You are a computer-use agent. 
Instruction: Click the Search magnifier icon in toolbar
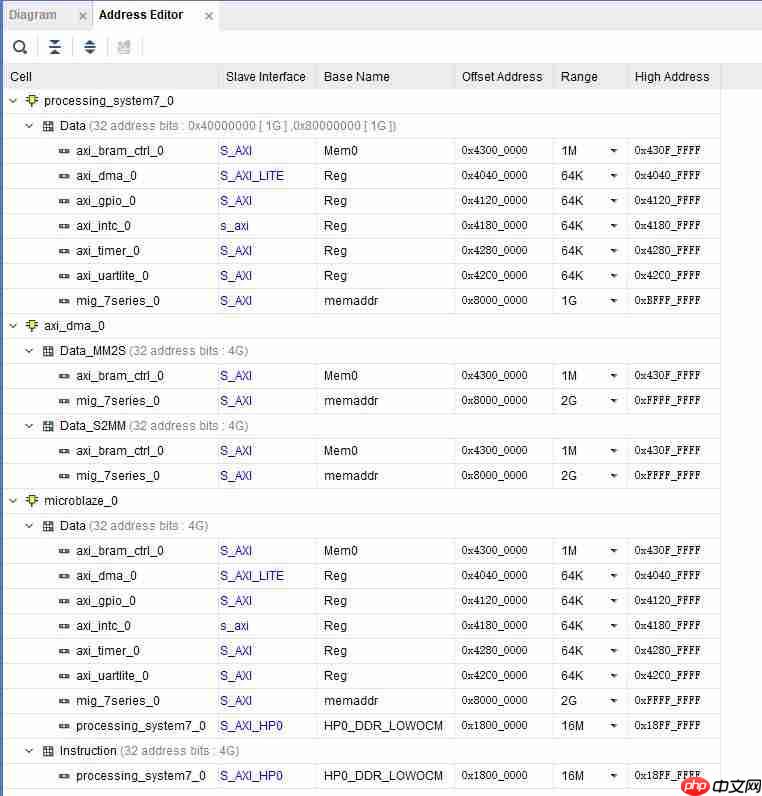[x=20, y=47]
